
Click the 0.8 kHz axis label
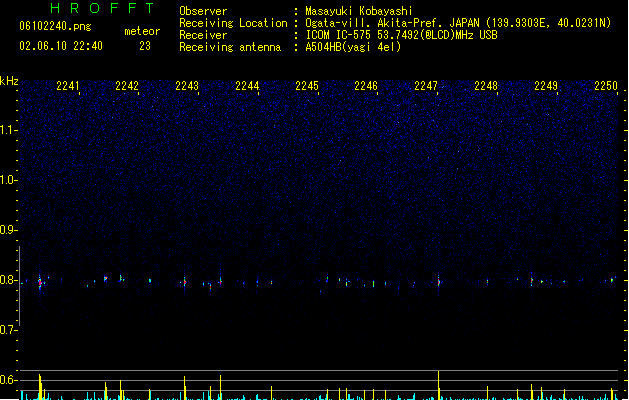8,280
